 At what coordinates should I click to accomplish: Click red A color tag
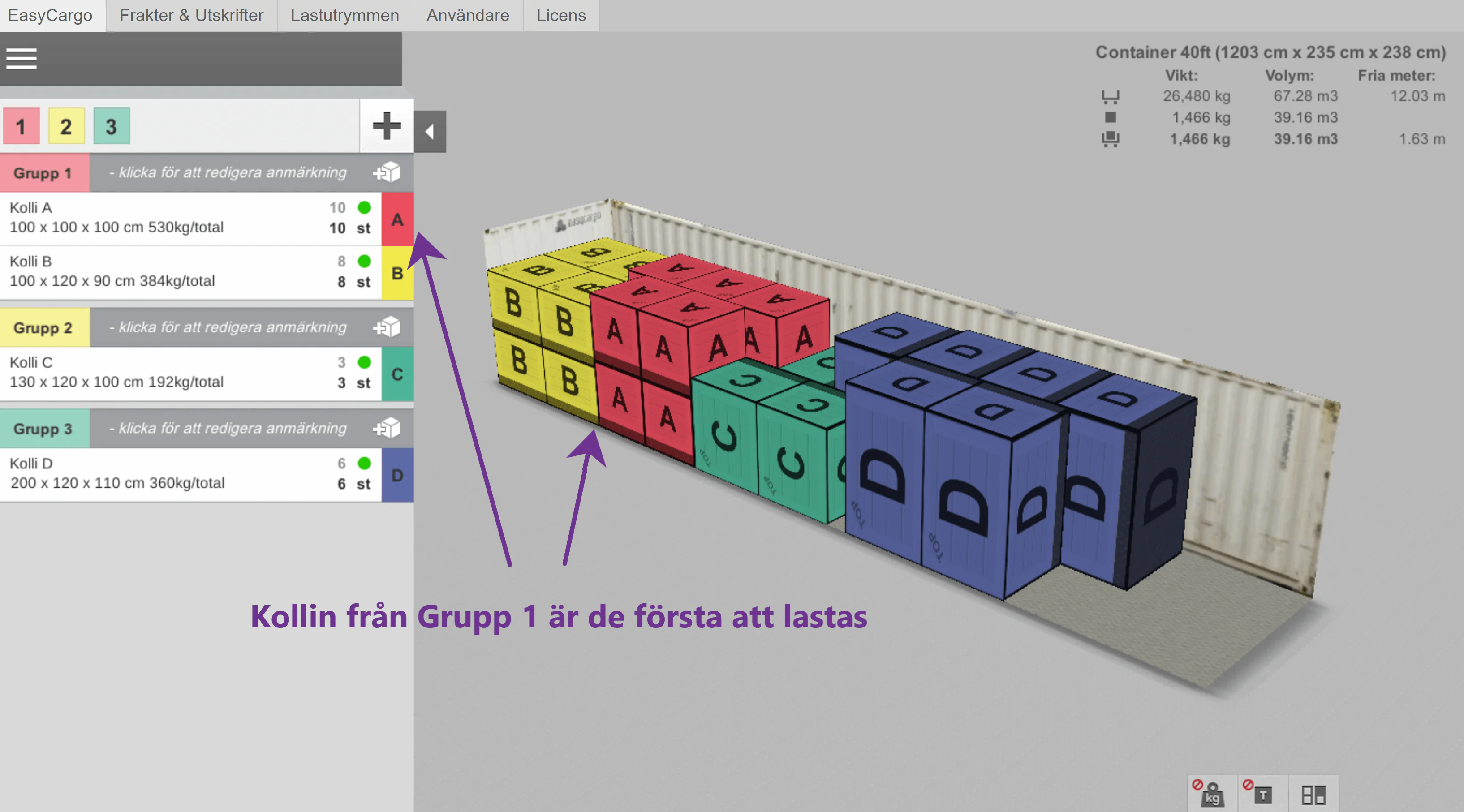click(x=397, y=219)
